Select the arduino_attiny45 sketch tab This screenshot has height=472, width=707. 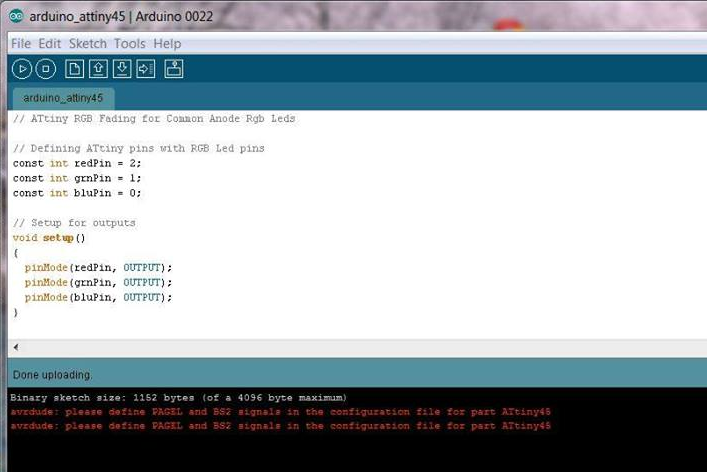click(x=63, y=98)
